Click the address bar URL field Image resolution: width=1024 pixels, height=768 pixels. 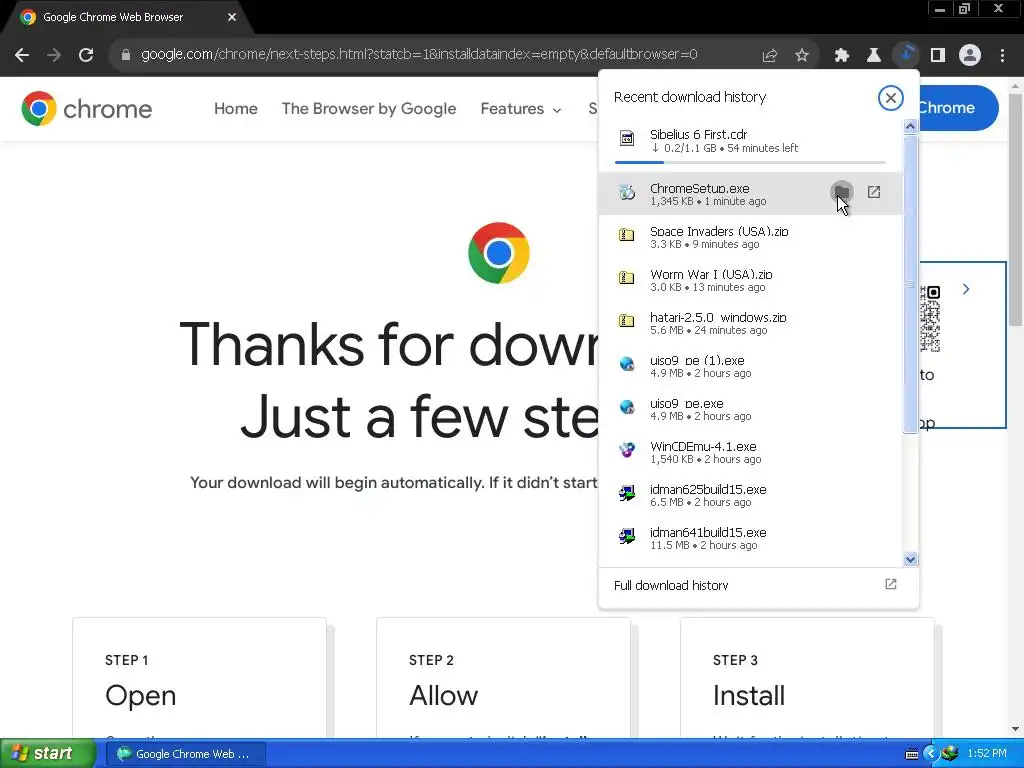[418, 55]
